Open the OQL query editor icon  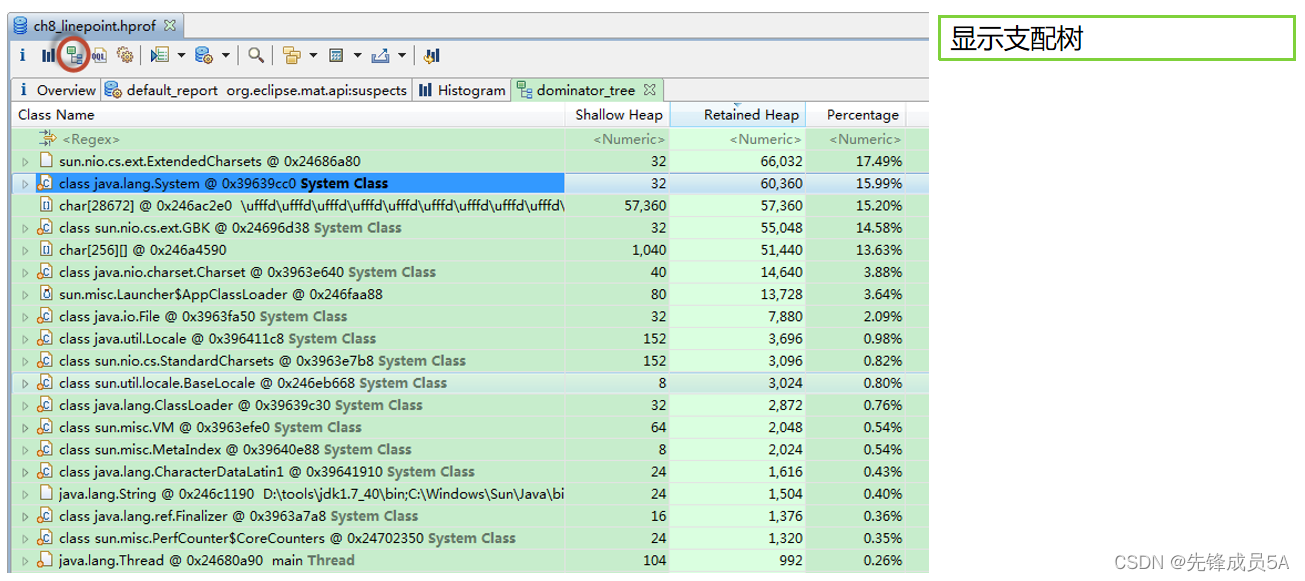pyautogui.click(x=99, y=56)
